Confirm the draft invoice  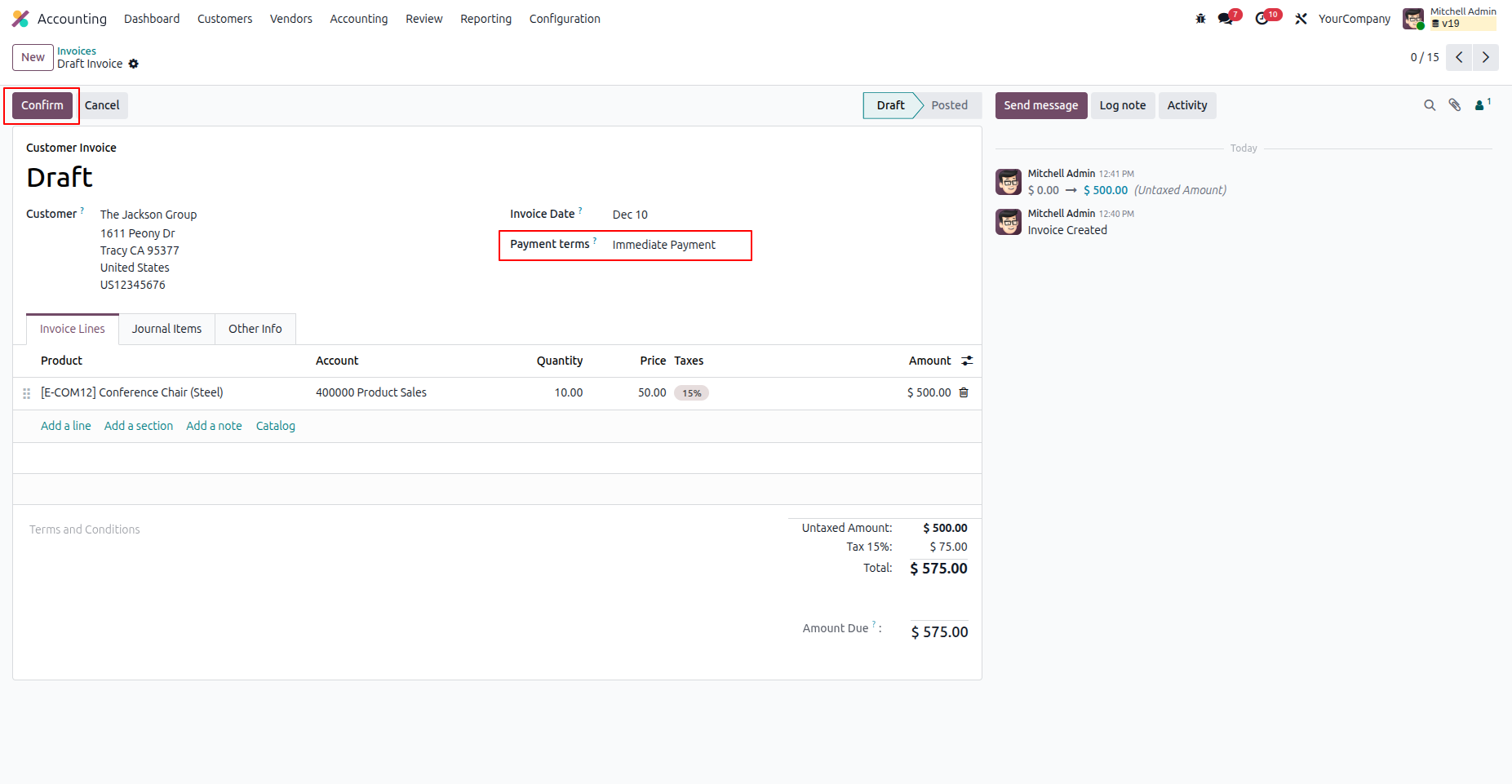(x=42, y=105)
